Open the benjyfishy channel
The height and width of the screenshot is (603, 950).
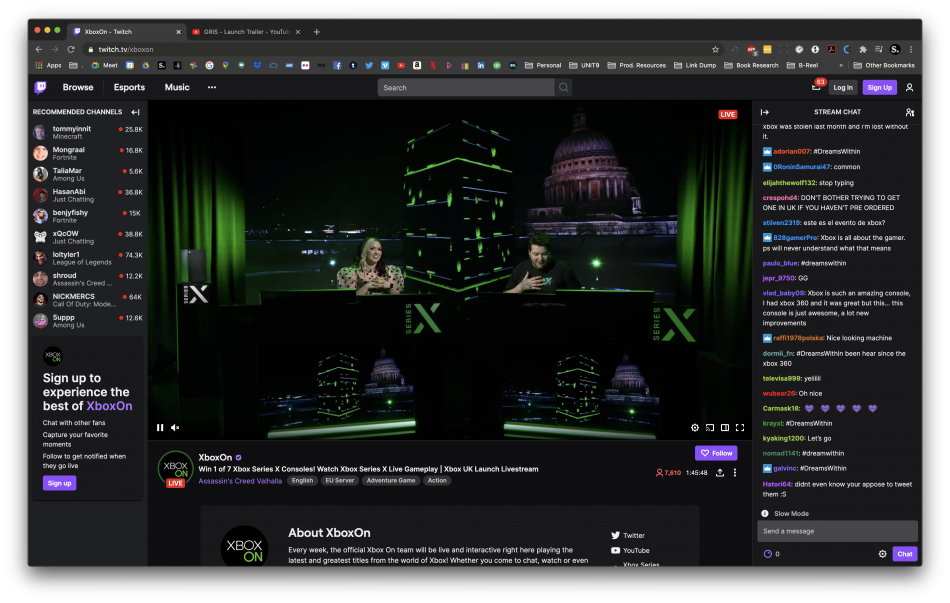click(x=88, y=216)
